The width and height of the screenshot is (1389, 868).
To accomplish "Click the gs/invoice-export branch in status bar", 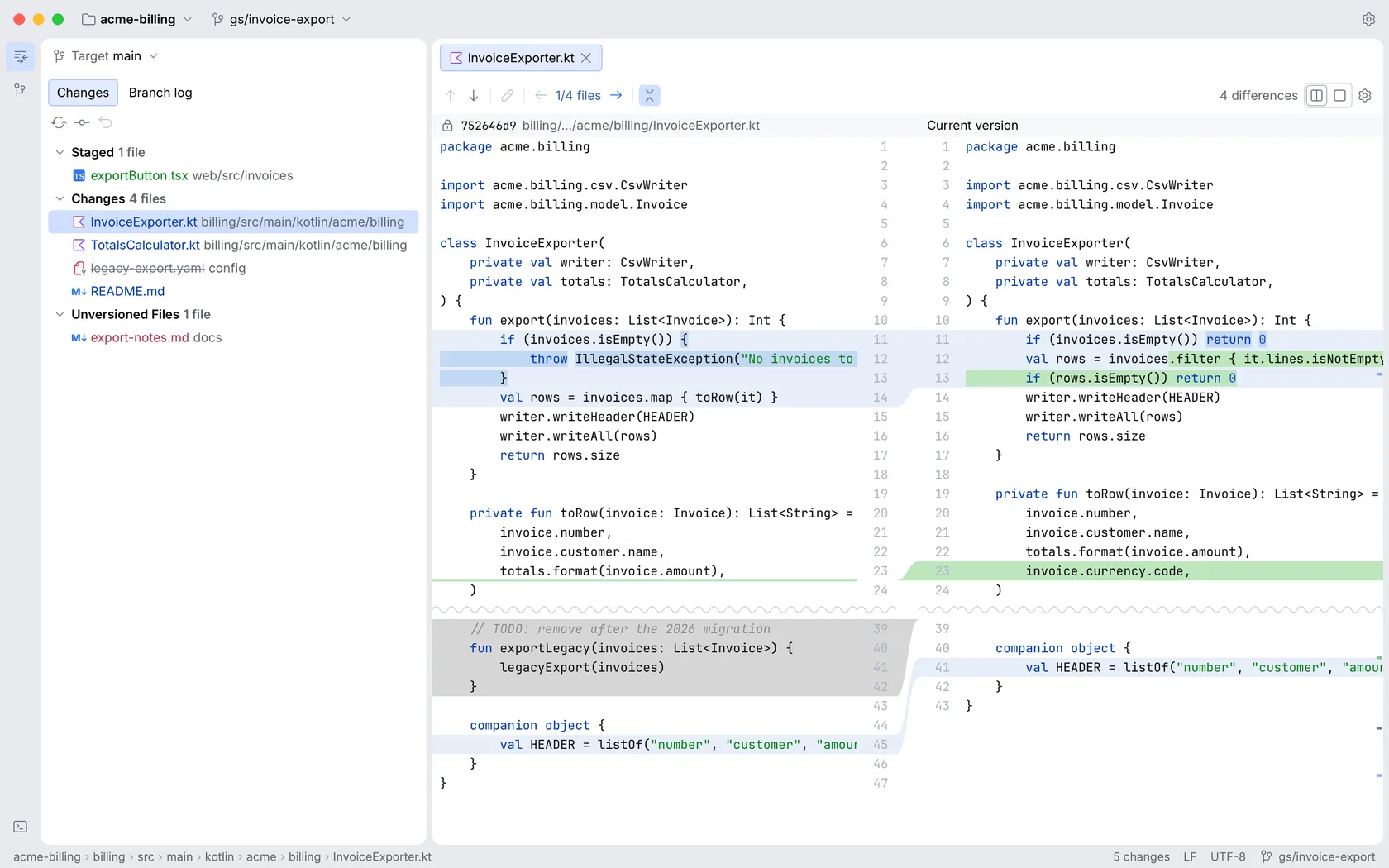I will pyautogui.click(x=1318, y=856).
